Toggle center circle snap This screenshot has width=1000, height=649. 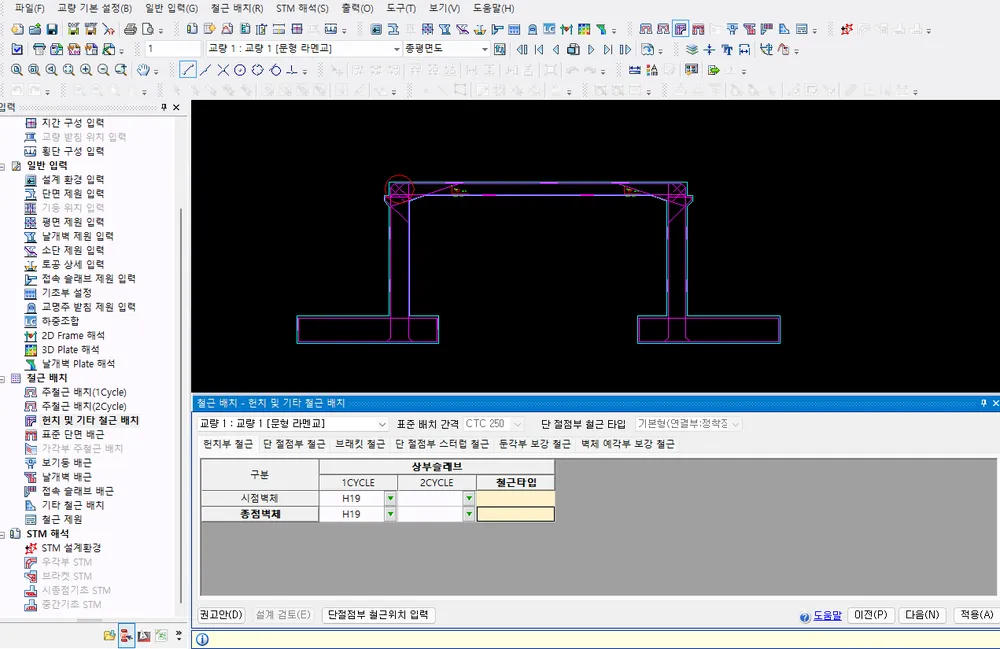pyautogui.click(x=240, y=69)
